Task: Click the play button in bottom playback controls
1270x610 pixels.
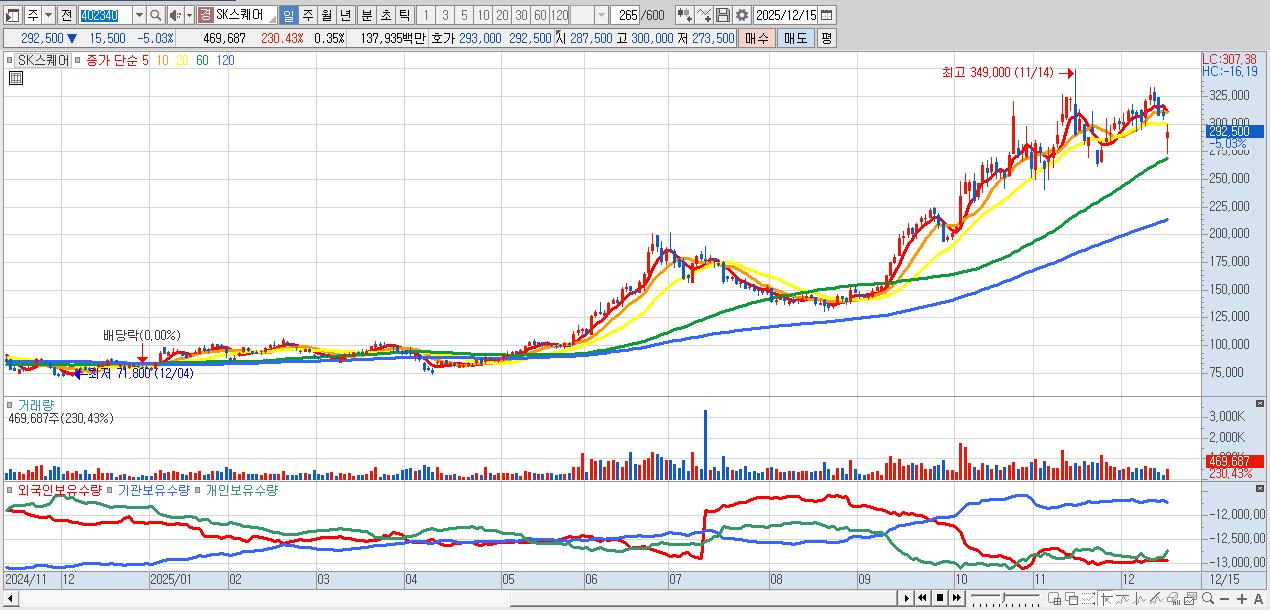Action: point(907,598)
